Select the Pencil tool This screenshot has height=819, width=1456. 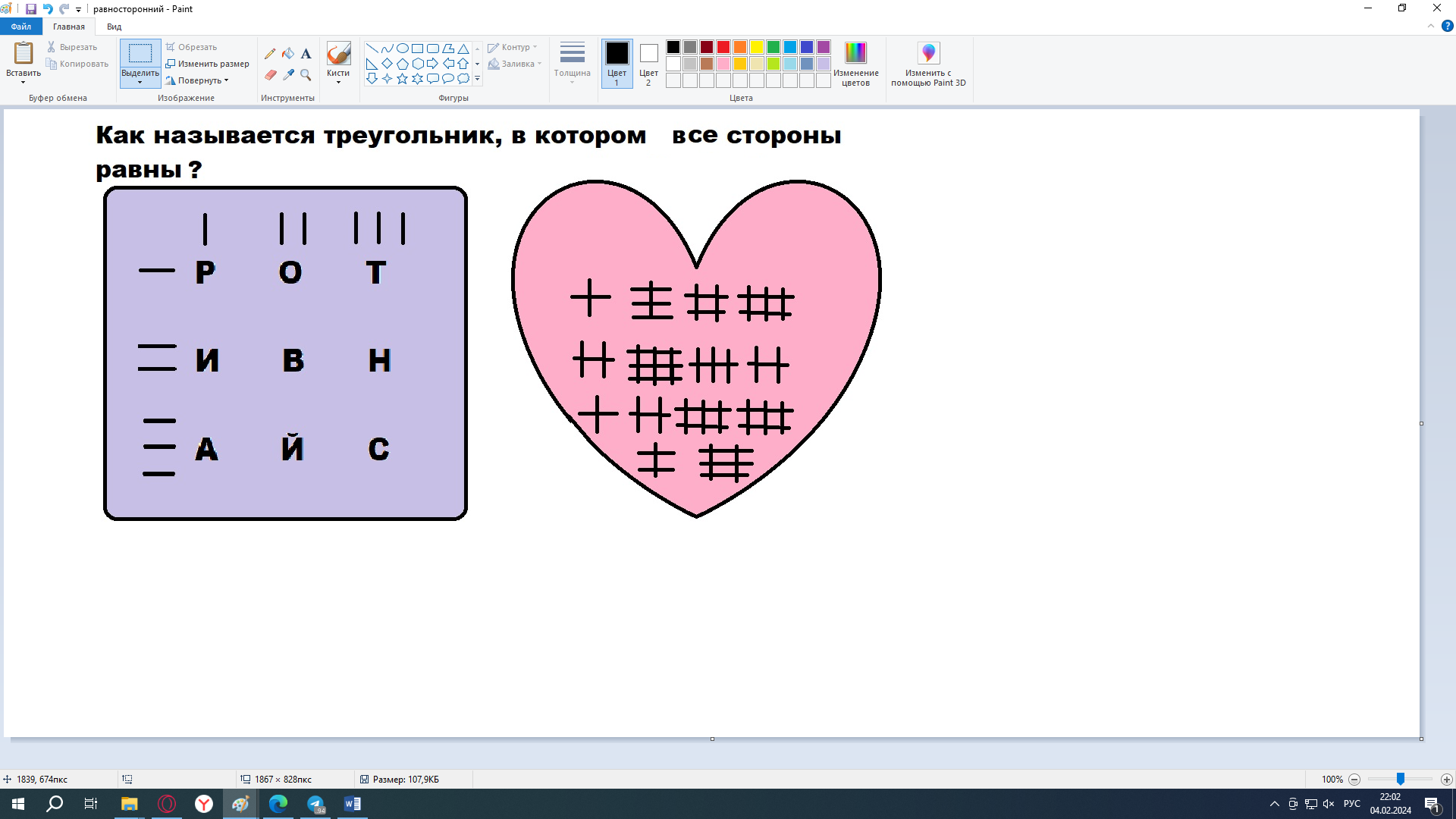(x=270, y=54)
